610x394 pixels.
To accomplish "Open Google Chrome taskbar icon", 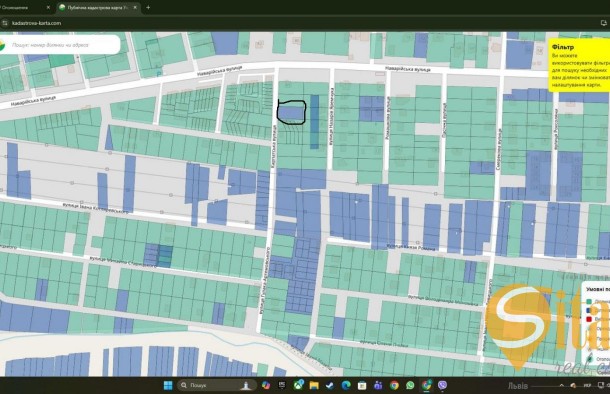I will (x=394, y=385).
